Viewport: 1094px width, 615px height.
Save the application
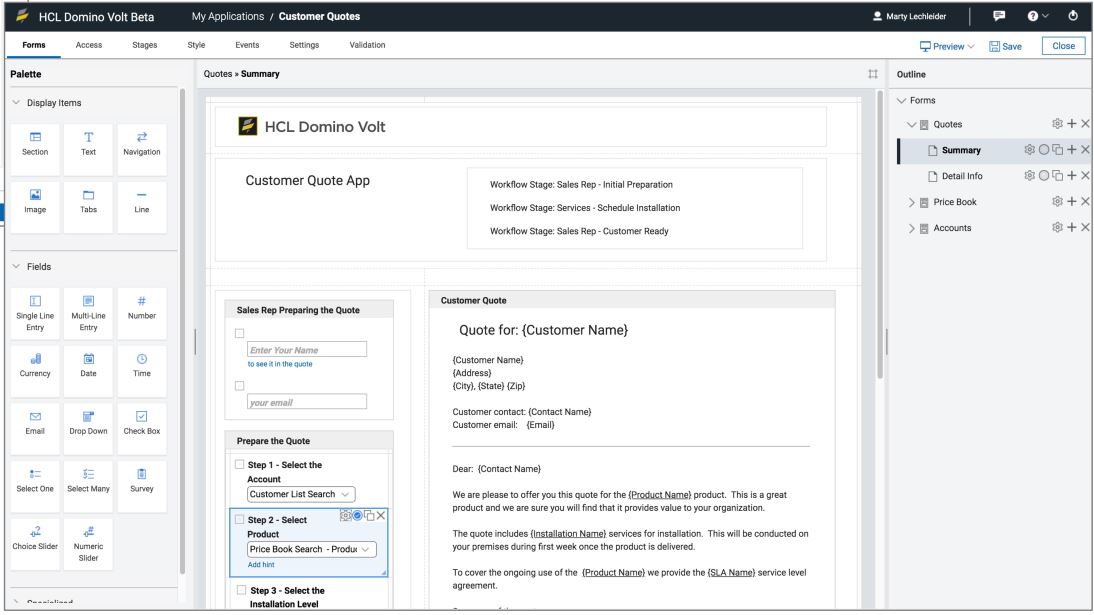pos(1005,46)
